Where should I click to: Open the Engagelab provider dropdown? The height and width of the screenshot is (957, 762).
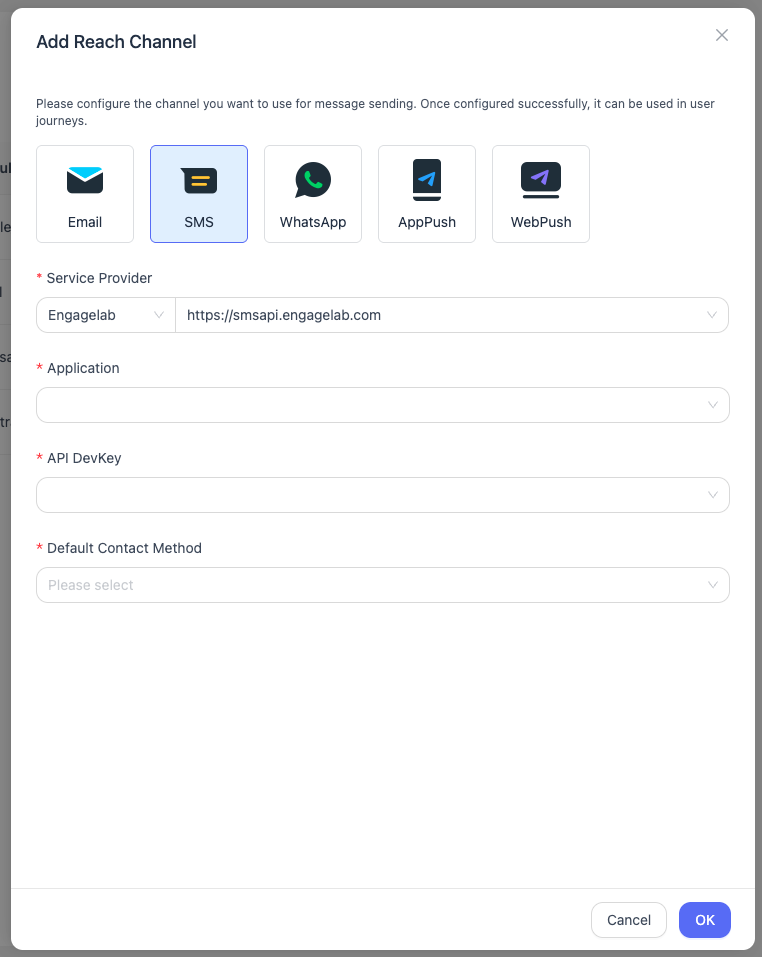click(x=106, y=315)
